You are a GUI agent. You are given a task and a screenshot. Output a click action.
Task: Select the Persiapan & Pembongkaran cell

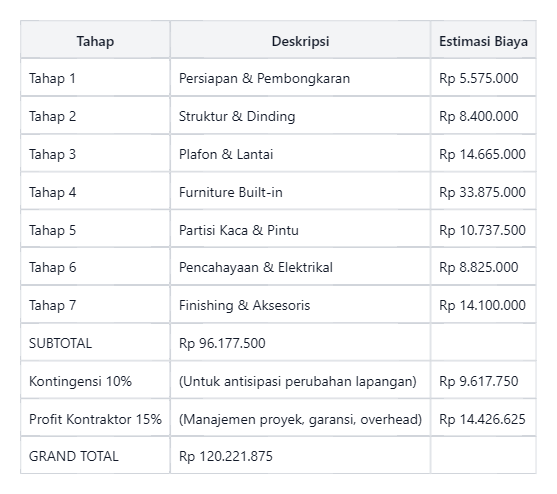coord(300,77)
